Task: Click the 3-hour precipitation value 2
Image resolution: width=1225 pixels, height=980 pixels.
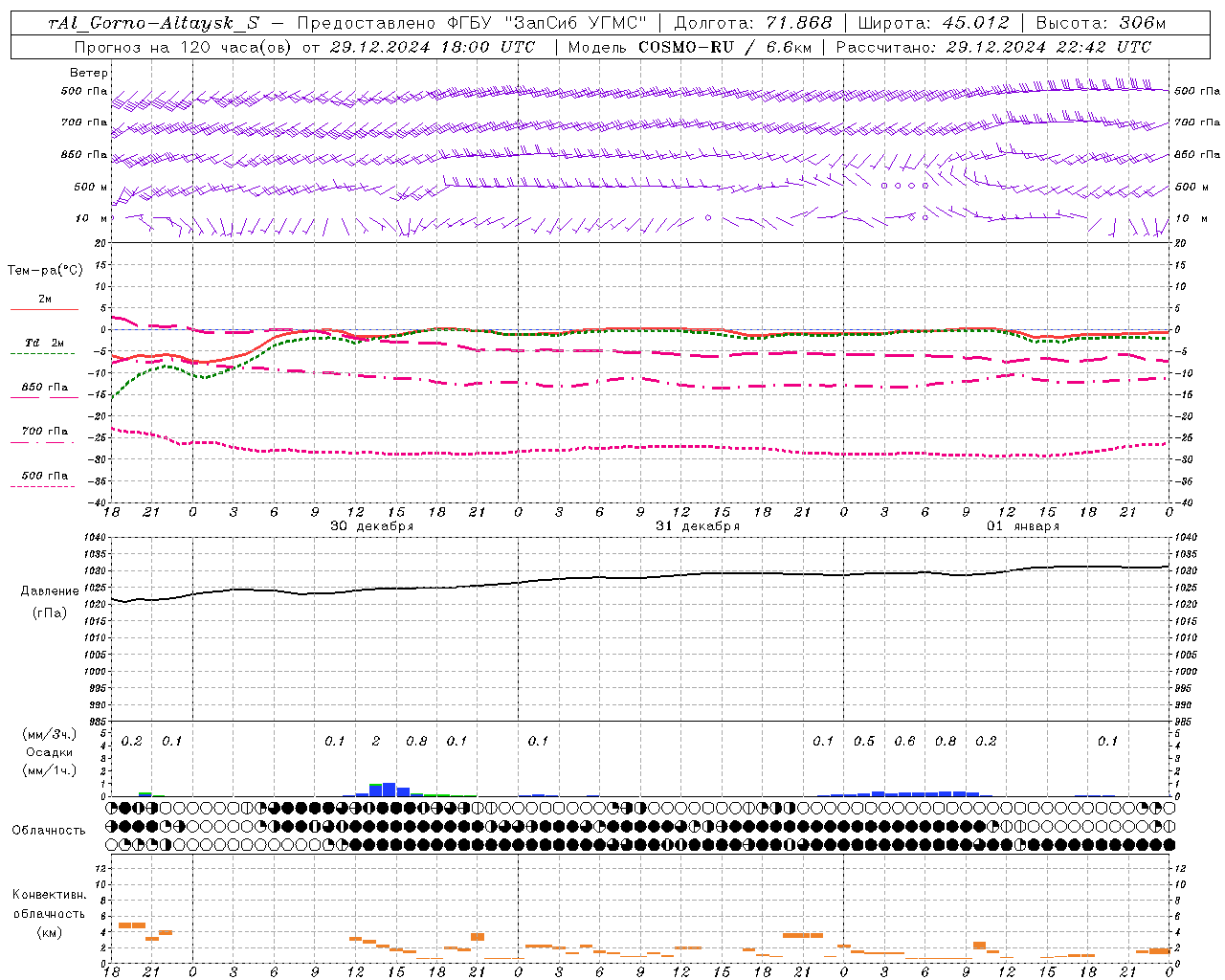Action: [376, 741]
